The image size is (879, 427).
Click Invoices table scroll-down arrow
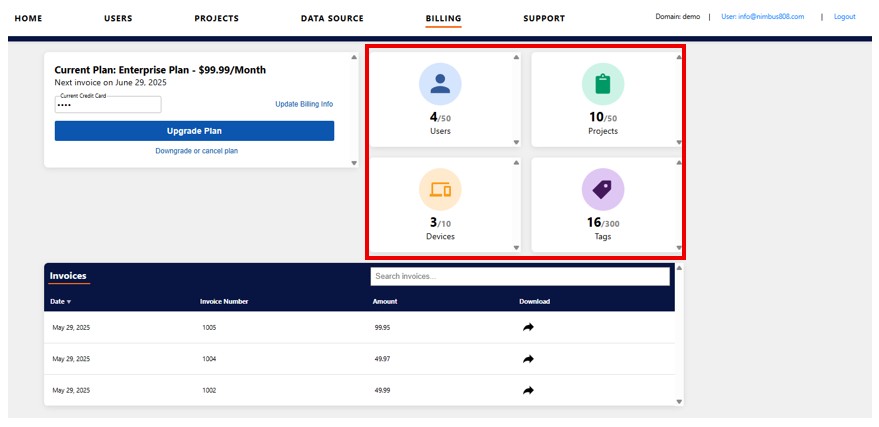[679, 402]
